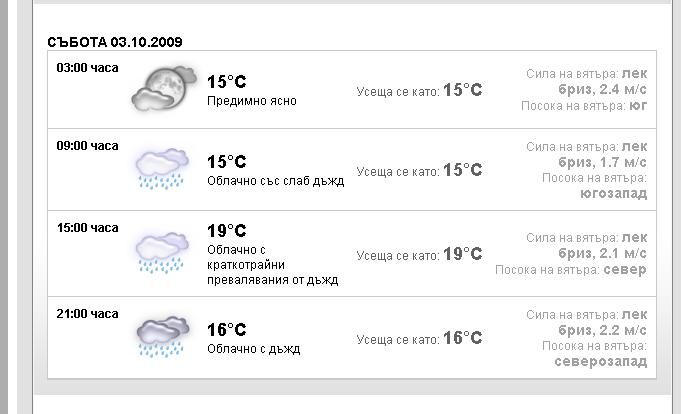Click the 'Усеща се като' value for 09:00
Viewport: 681px width, 414px height.
462,170
